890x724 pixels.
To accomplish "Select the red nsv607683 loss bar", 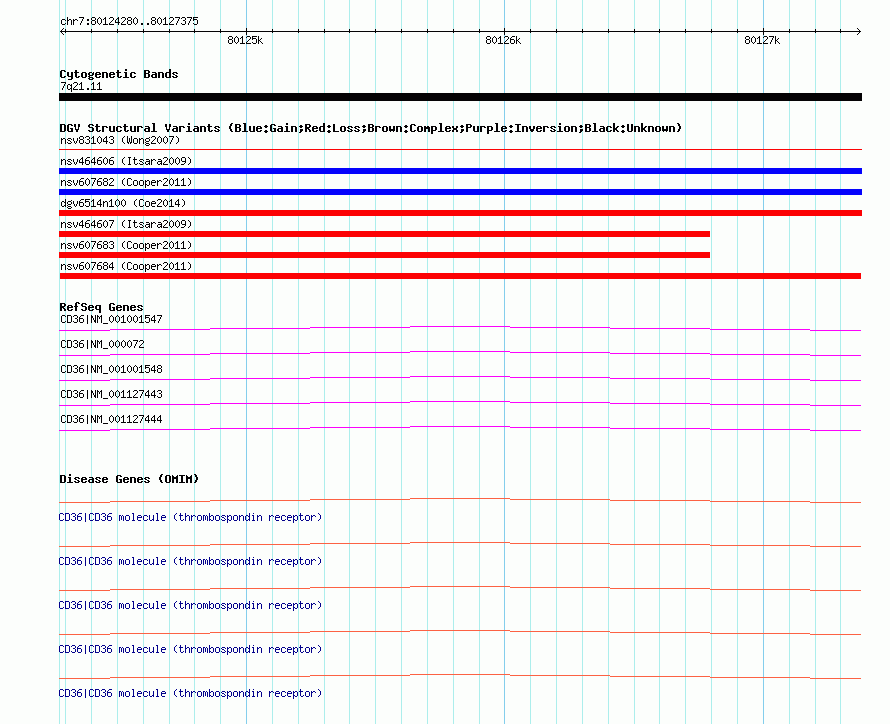I will click(384, 255).
